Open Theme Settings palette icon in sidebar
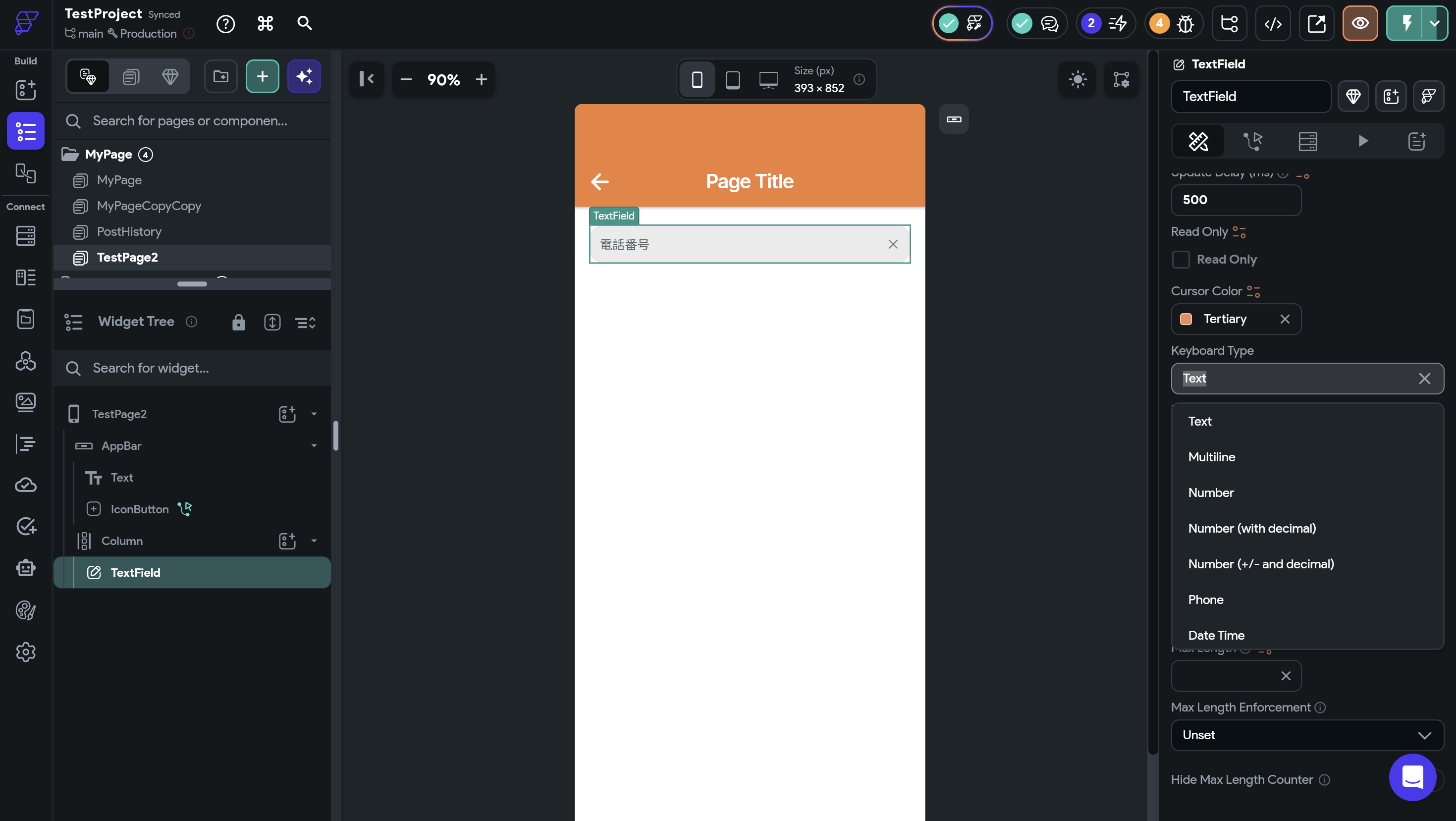 click(x=25, y=610)
